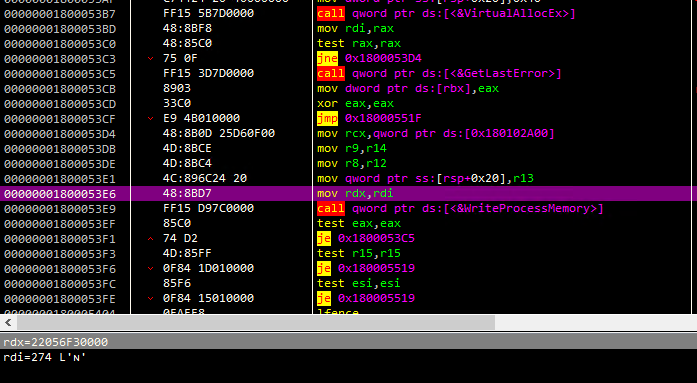Click the horizontal scrollbar thumb

[256, 322]
